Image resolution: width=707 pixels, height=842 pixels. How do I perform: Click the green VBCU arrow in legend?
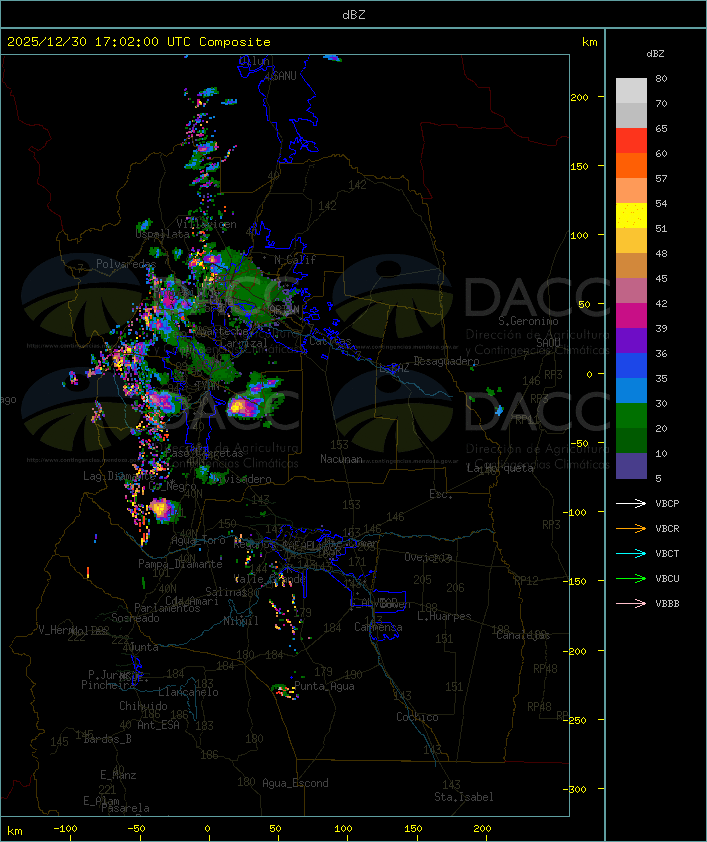pyautogui.click(x=631, y=578)
